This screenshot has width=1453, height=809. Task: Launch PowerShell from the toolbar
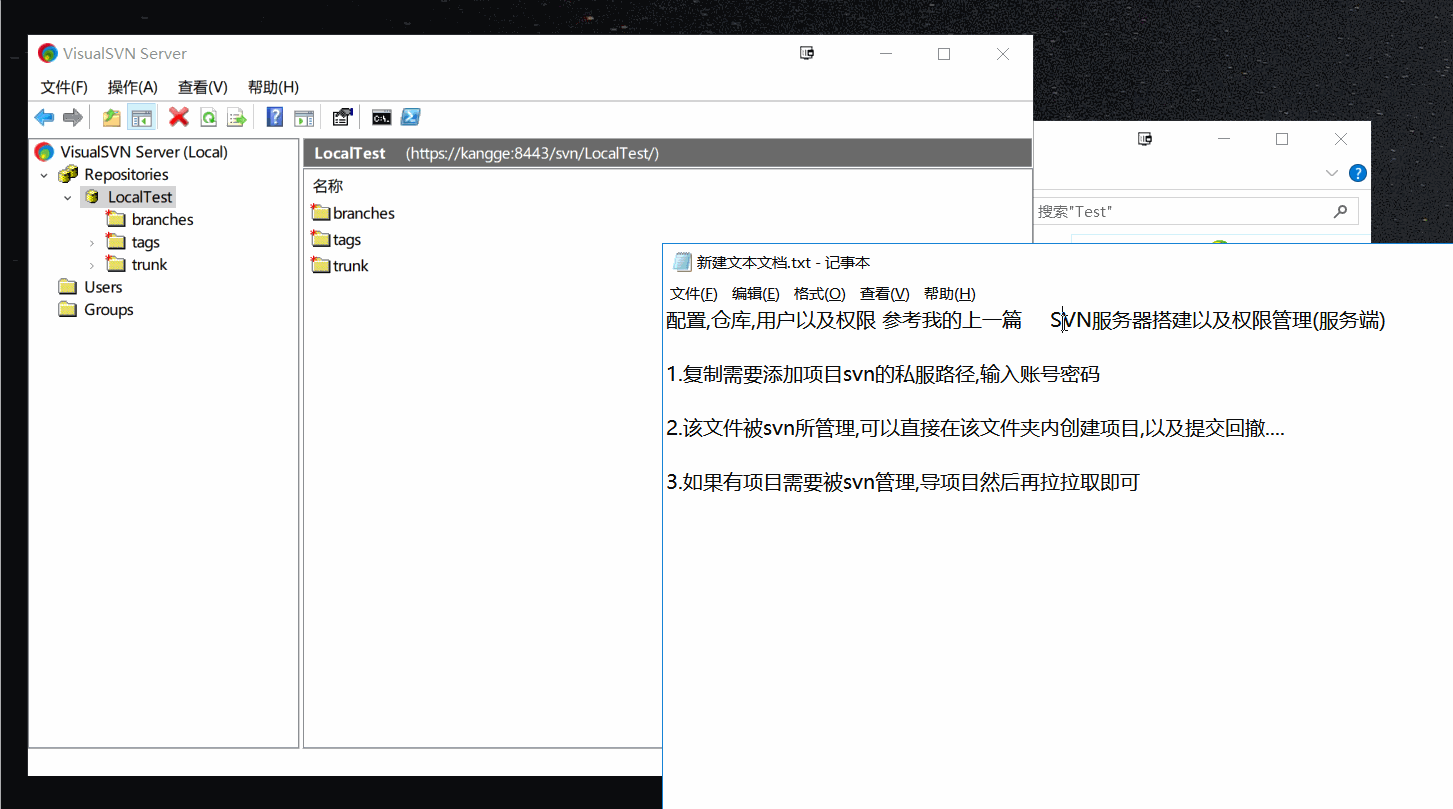411,117
